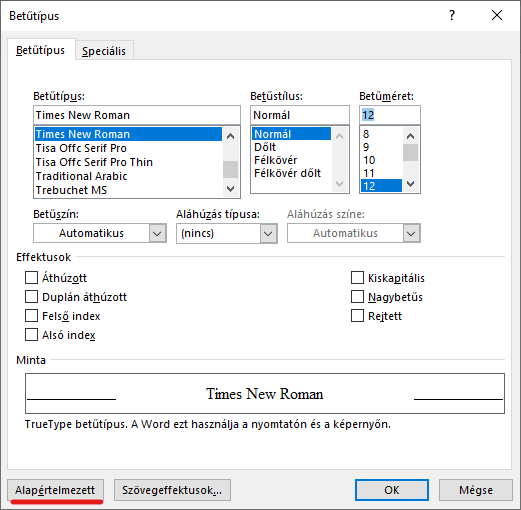
Task: Enable the Áthúzott checkbox
Action: pos(31,278)
